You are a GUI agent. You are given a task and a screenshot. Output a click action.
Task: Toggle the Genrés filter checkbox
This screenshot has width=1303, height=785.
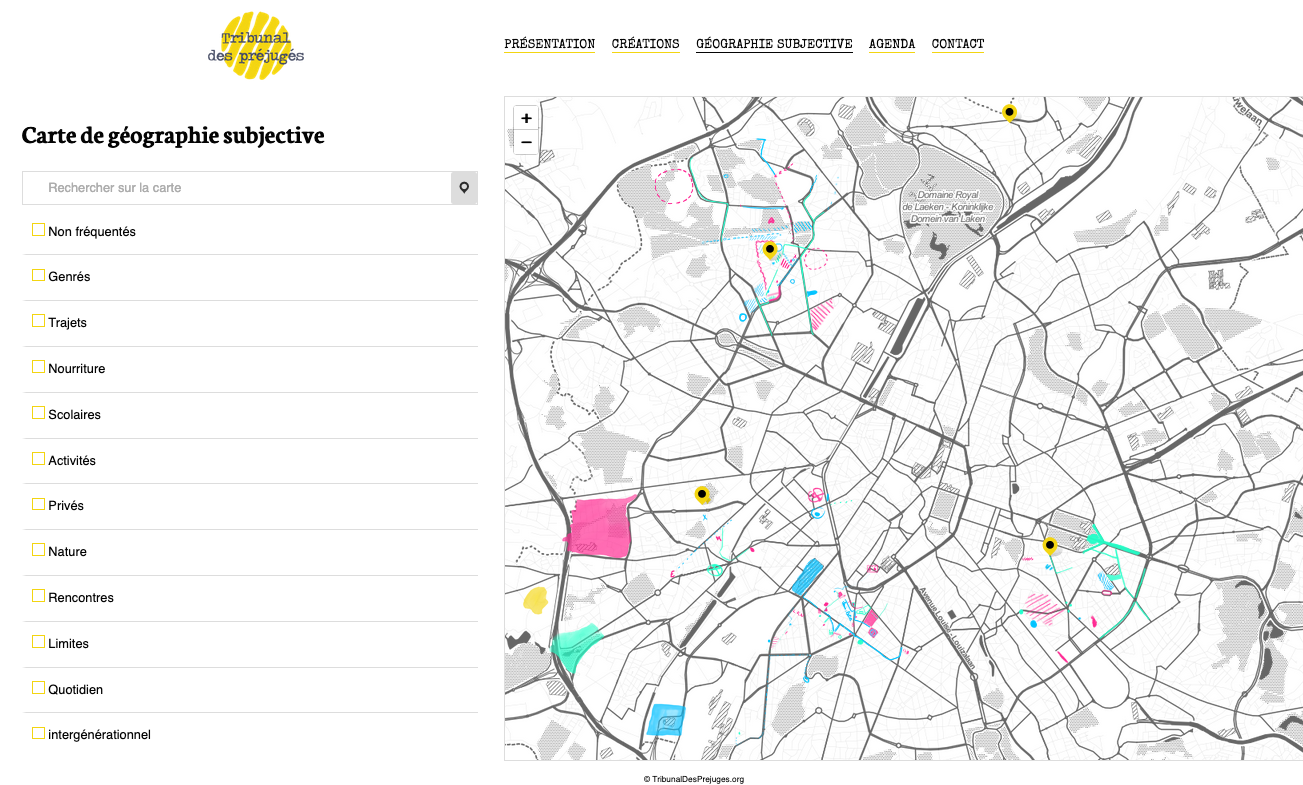[38, 275]
